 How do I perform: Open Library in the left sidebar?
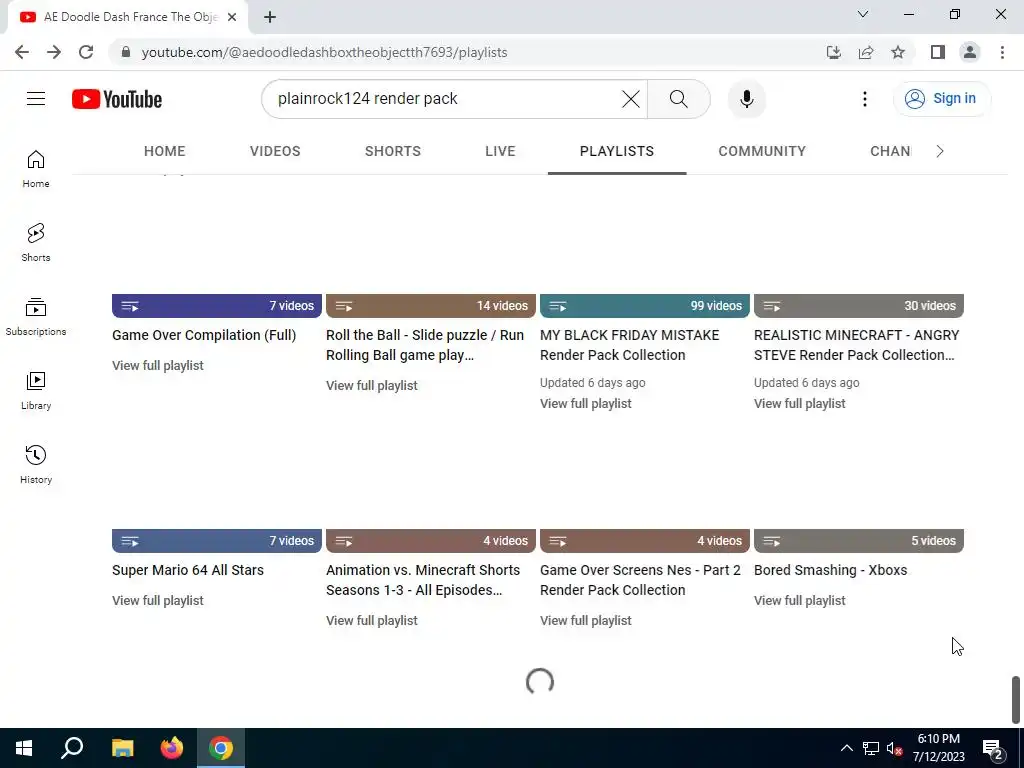36,391
